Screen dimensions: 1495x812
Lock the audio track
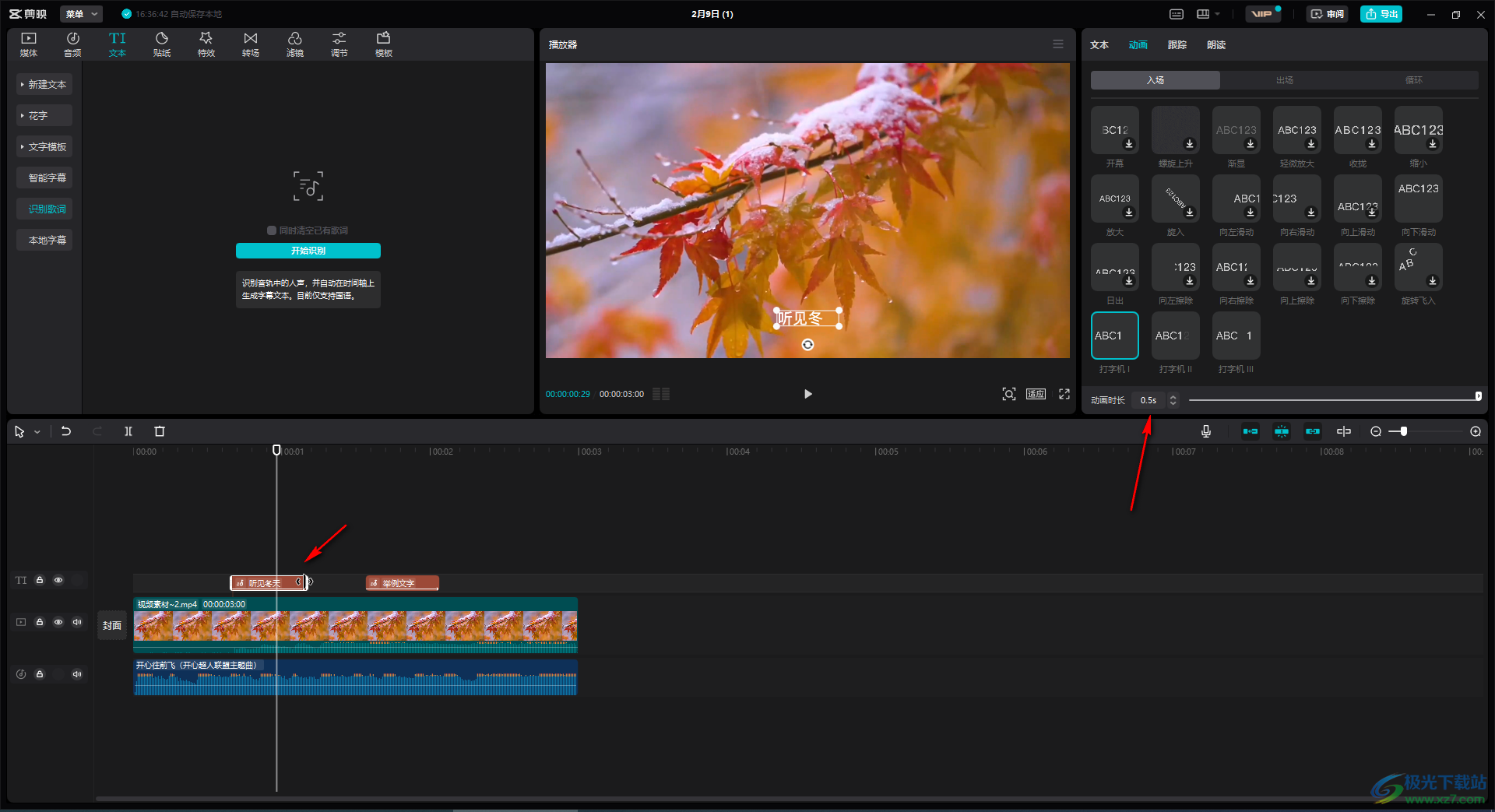pos(40,674)
